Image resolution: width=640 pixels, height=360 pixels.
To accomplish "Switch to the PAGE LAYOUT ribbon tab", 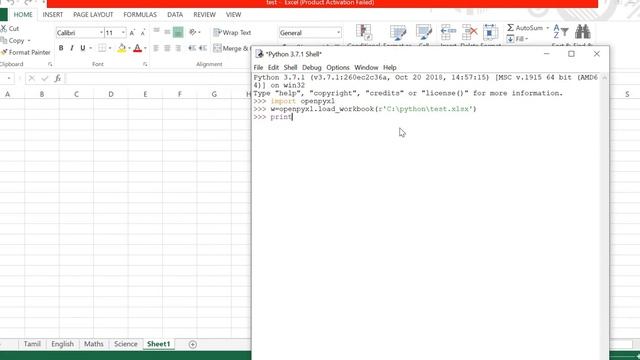I will tap(93, 14).
